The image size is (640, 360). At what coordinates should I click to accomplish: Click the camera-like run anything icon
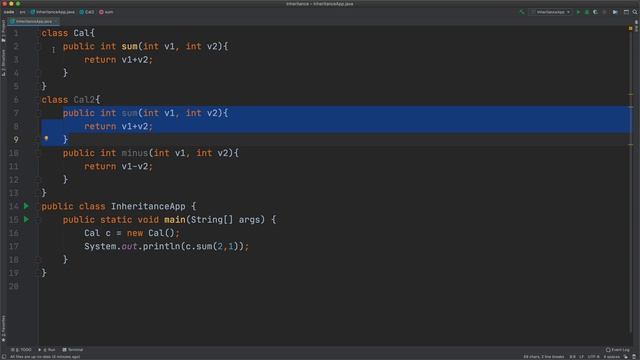pyautogui.click(x=615, y=12)
